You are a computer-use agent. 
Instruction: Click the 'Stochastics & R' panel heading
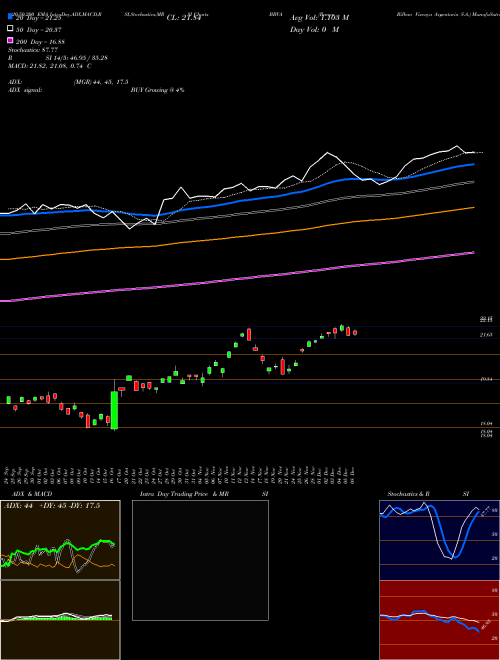(408, 494)
